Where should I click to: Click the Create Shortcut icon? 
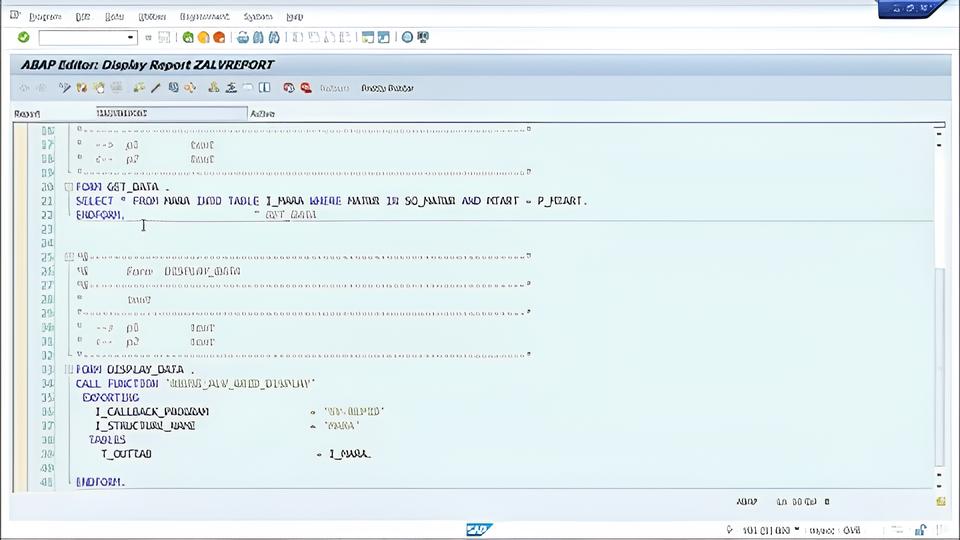(x=383, y=37)
